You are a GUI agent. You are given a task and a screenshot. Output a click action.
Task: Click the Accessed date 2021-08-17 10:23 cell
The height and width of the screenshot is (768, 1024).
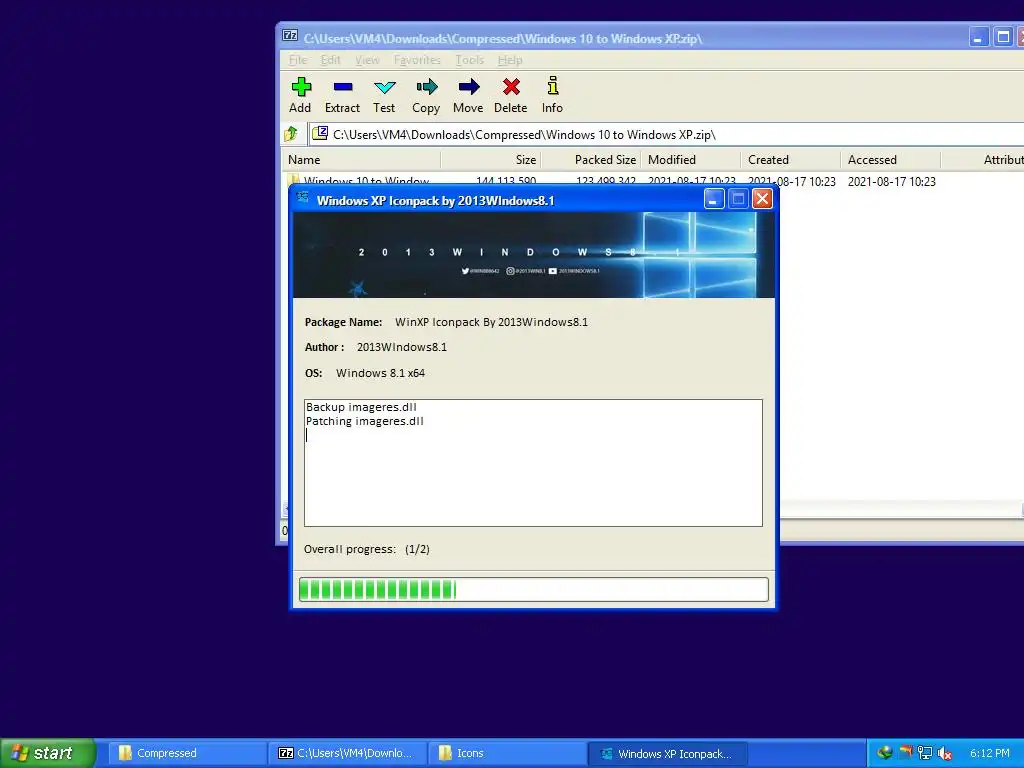pyautogui.click(x=891, y=182)
